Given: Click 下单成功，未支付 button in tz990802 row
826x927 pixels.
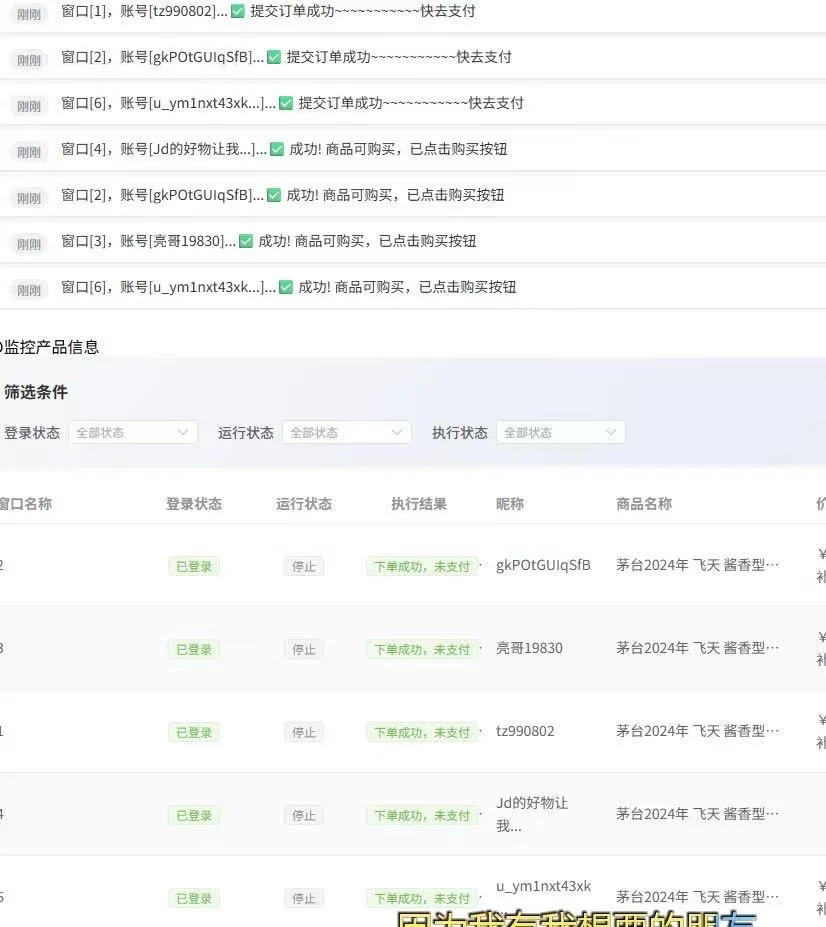Looking at the screenshot, I should tap(421, 731).
